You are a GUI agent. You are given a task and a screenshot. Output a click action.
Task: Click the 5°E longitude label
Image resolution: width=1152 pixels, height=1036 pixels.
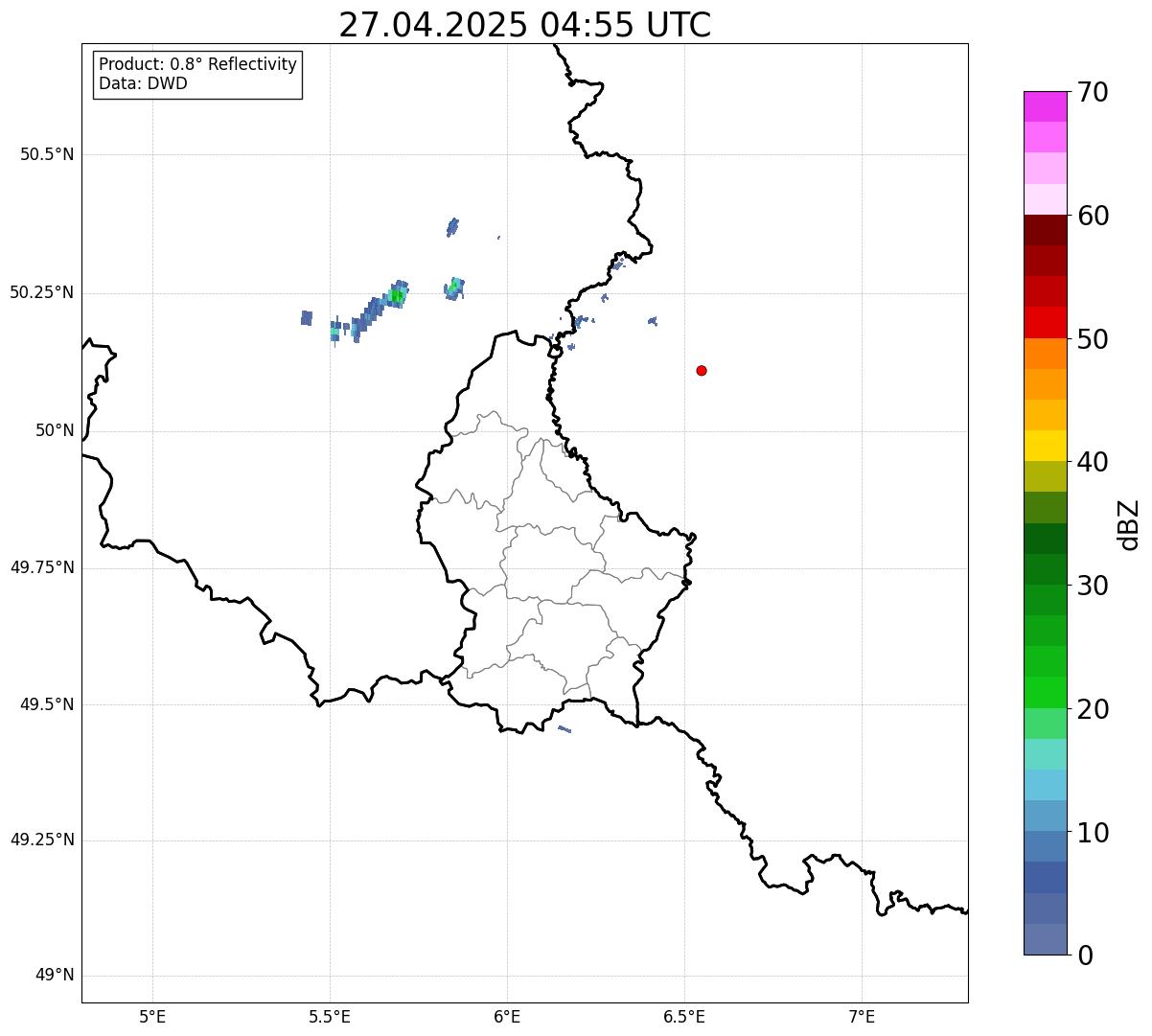[x=152, y=1016]
